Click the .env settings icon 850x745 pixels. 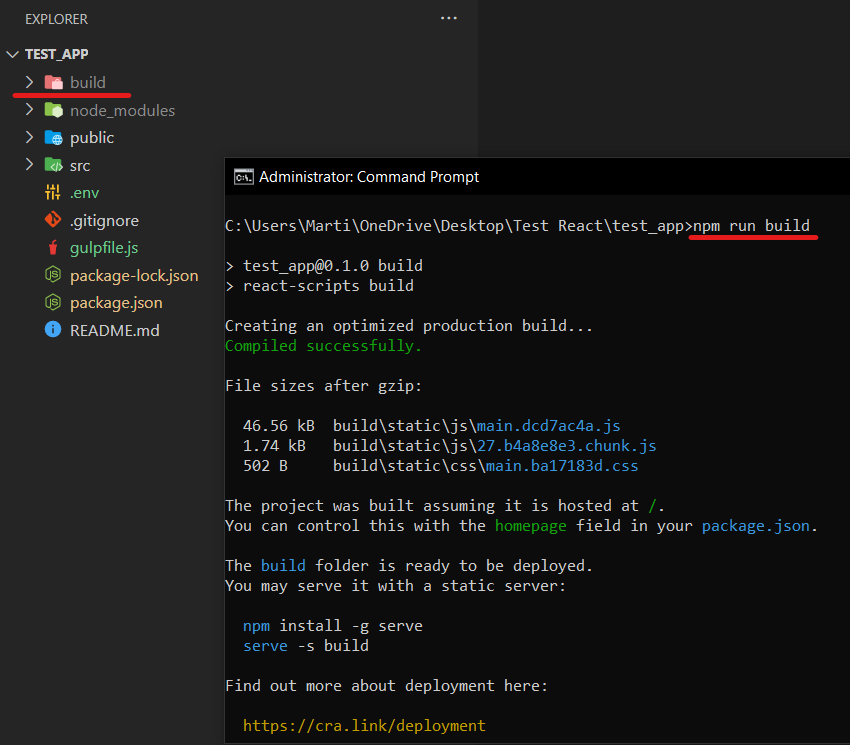(x=53, y=192)
